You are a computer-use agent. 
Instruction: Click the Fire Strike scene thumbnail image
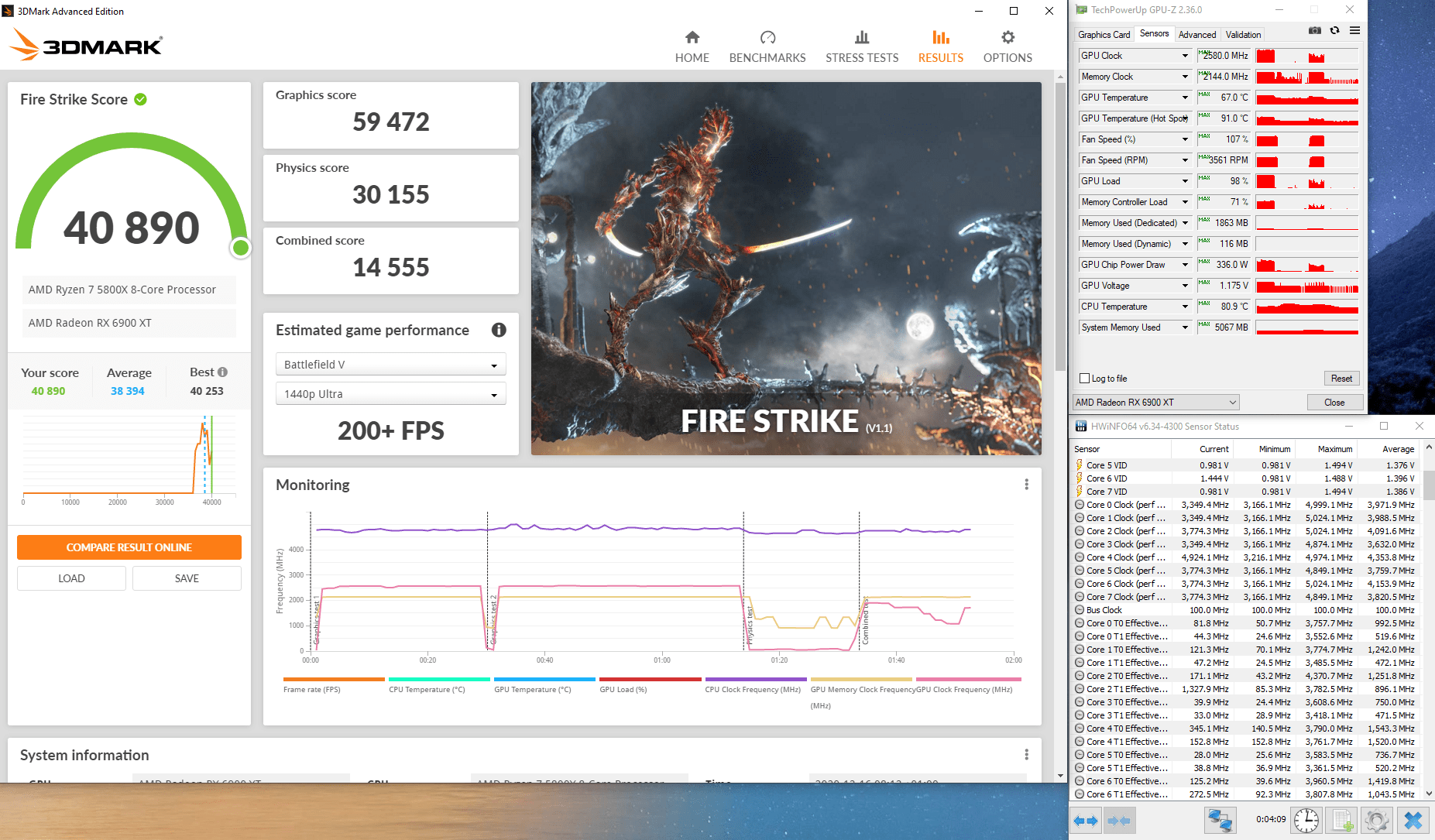(786, 269)
